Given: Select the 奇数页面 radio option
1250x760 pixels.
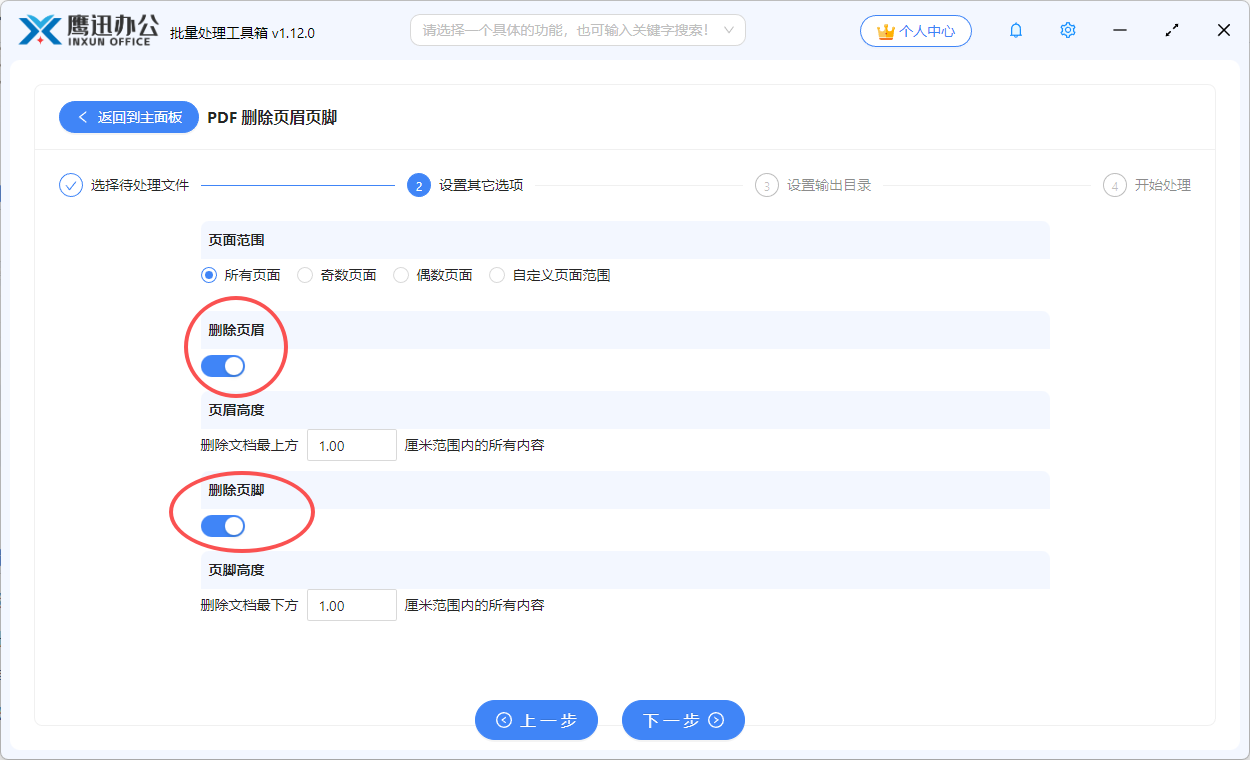Looking at the screenshot, I should point(304,274).
